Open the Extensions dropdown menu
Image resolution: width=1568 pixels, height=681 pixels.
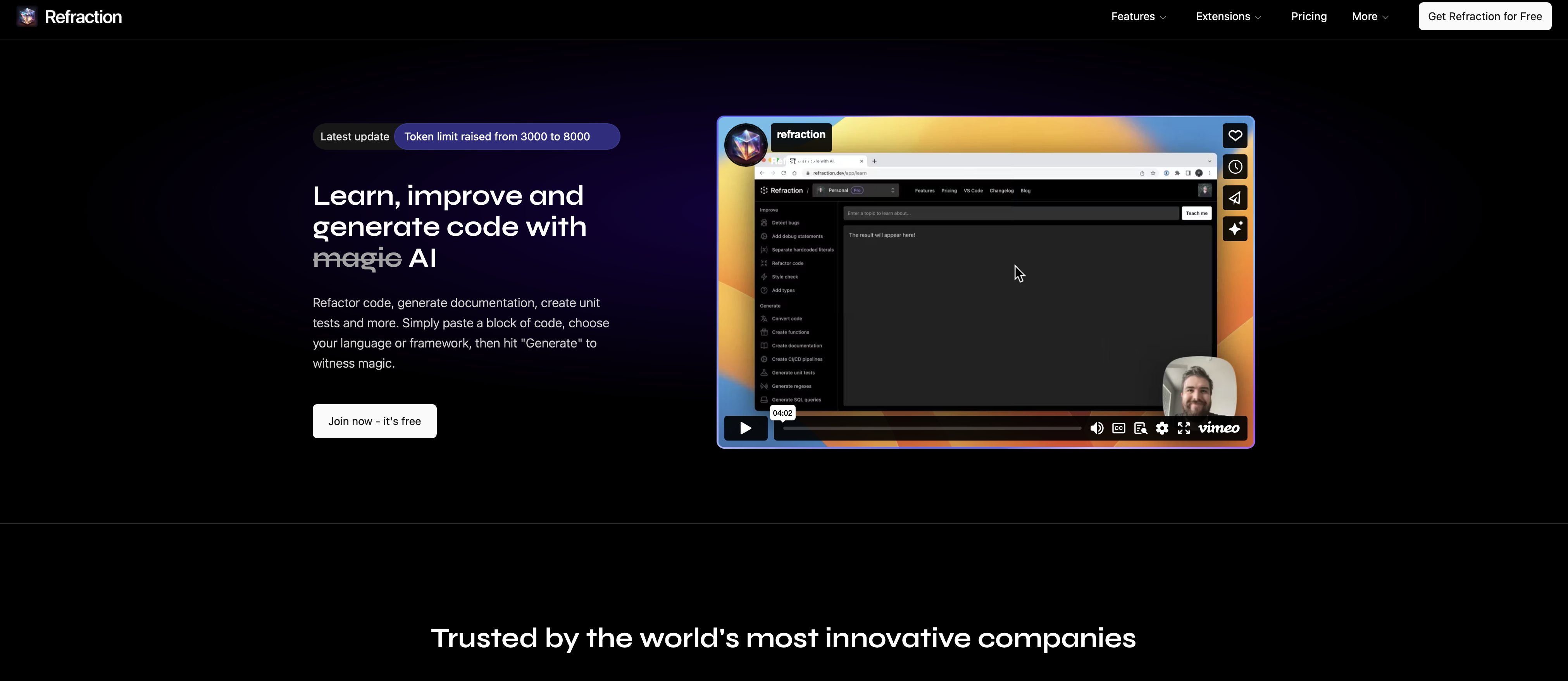[x=1228, y=16]
